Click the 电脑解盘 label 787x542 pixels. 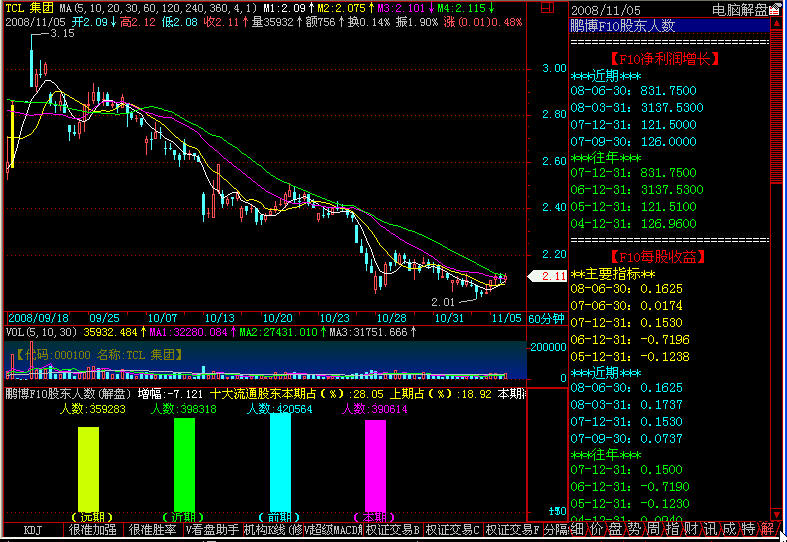[740, 10]
